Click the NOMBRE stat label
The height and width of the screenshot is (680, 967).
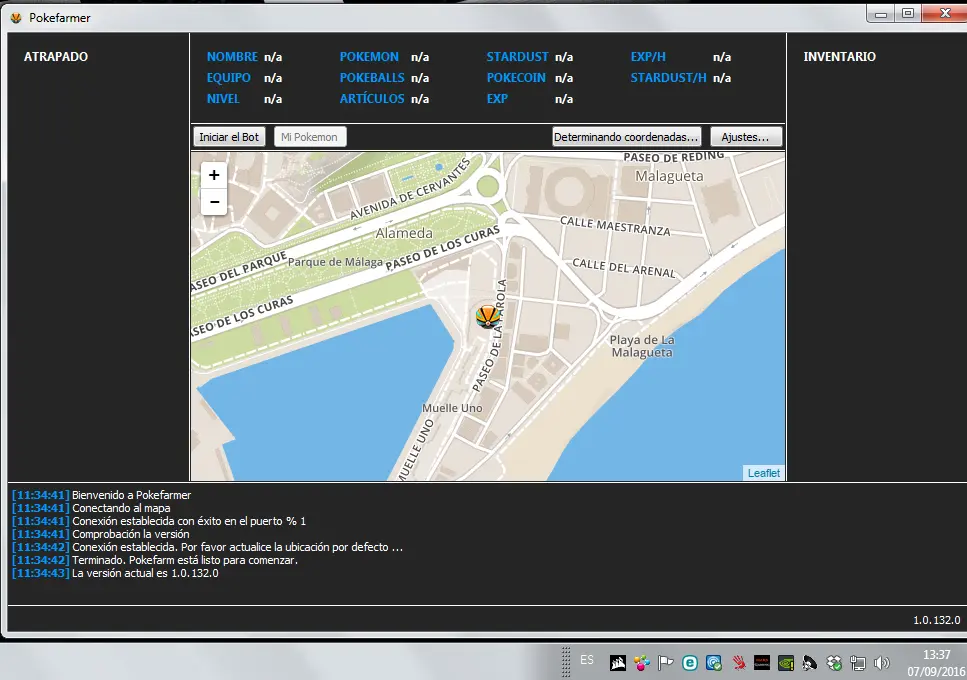[x=232, y=57]
